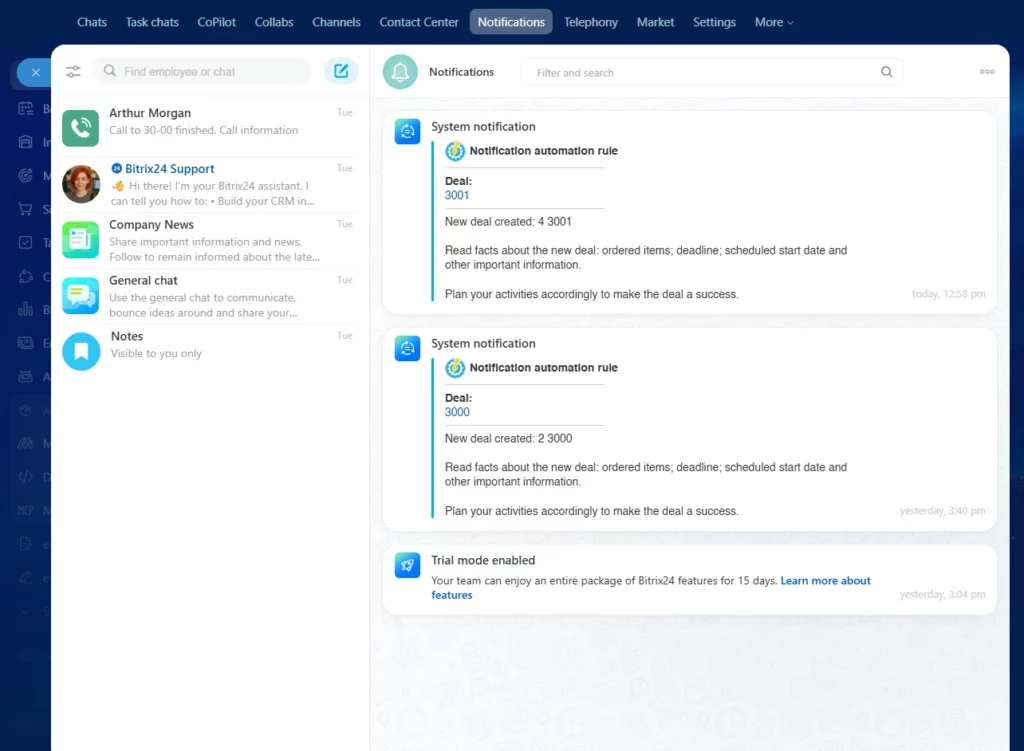The width and height of the screenshot is (1024, 751).
Task: Switch to Task chats tab
Action: coord(152,22)
